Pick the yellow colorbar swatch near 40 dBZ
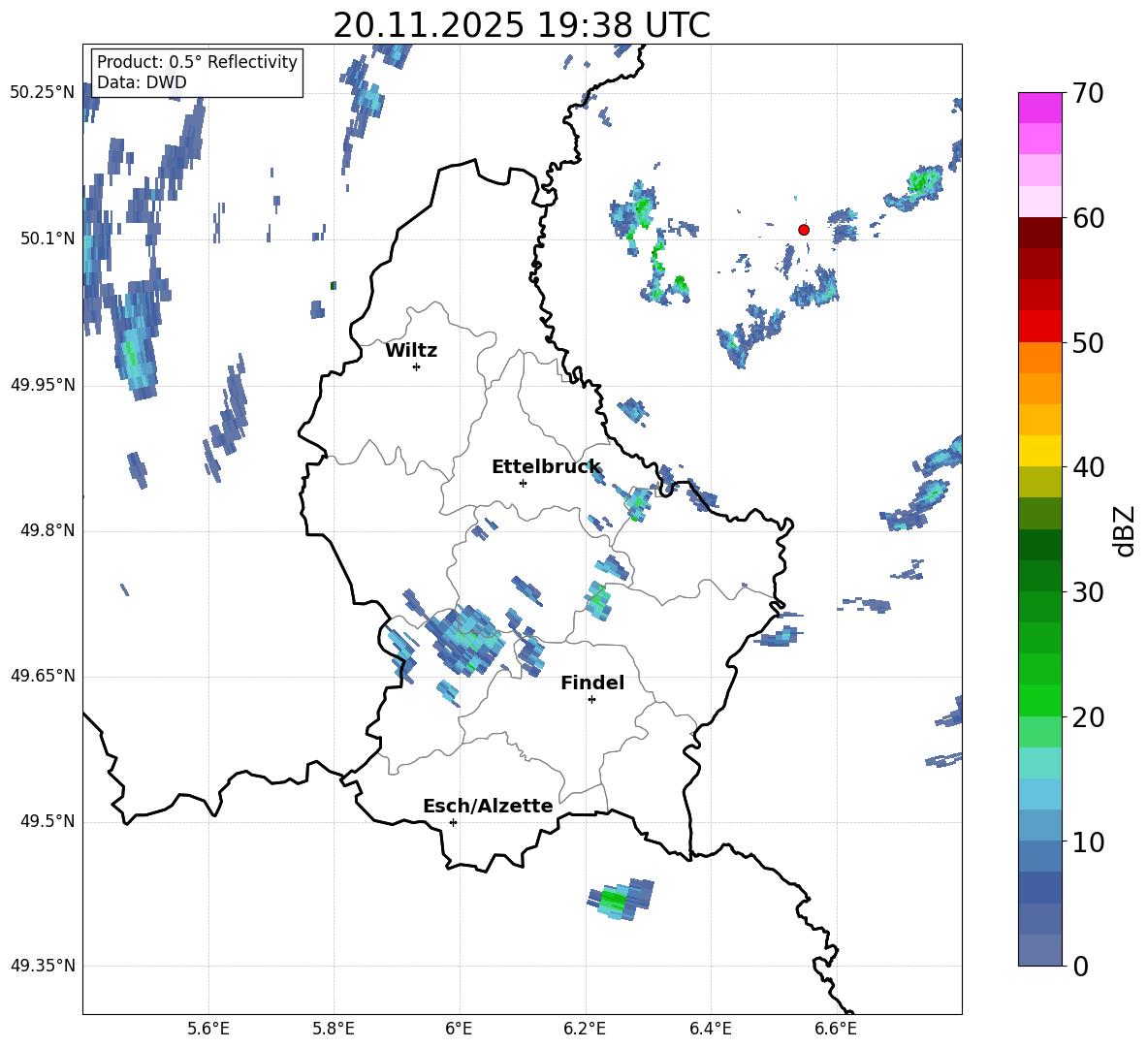Image resolution: width=1148 pixels, height=1048 pixels. 1040,451
